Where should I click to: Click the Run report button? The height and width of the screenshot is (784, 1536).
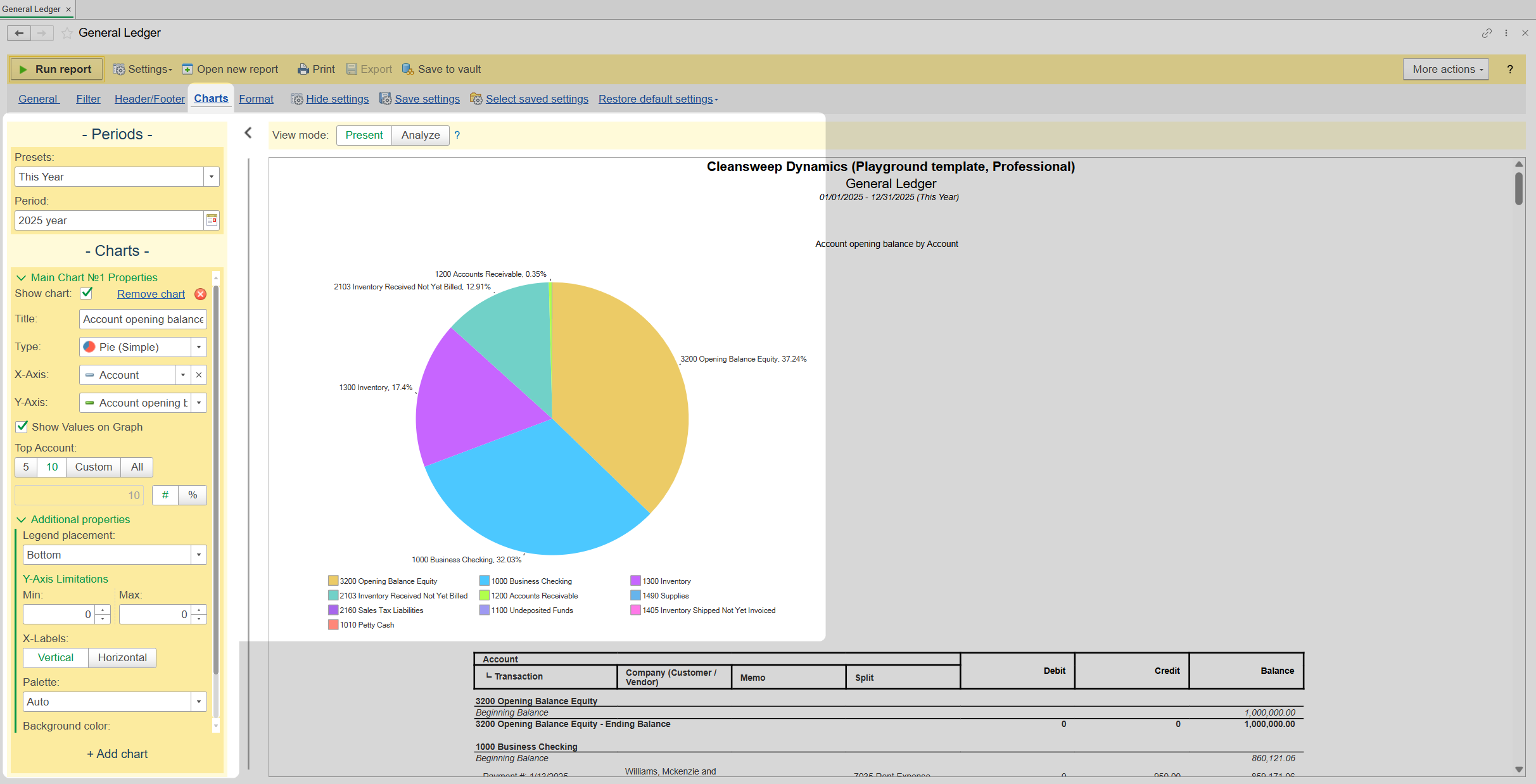pyautogui.click(x=56, y=69)
